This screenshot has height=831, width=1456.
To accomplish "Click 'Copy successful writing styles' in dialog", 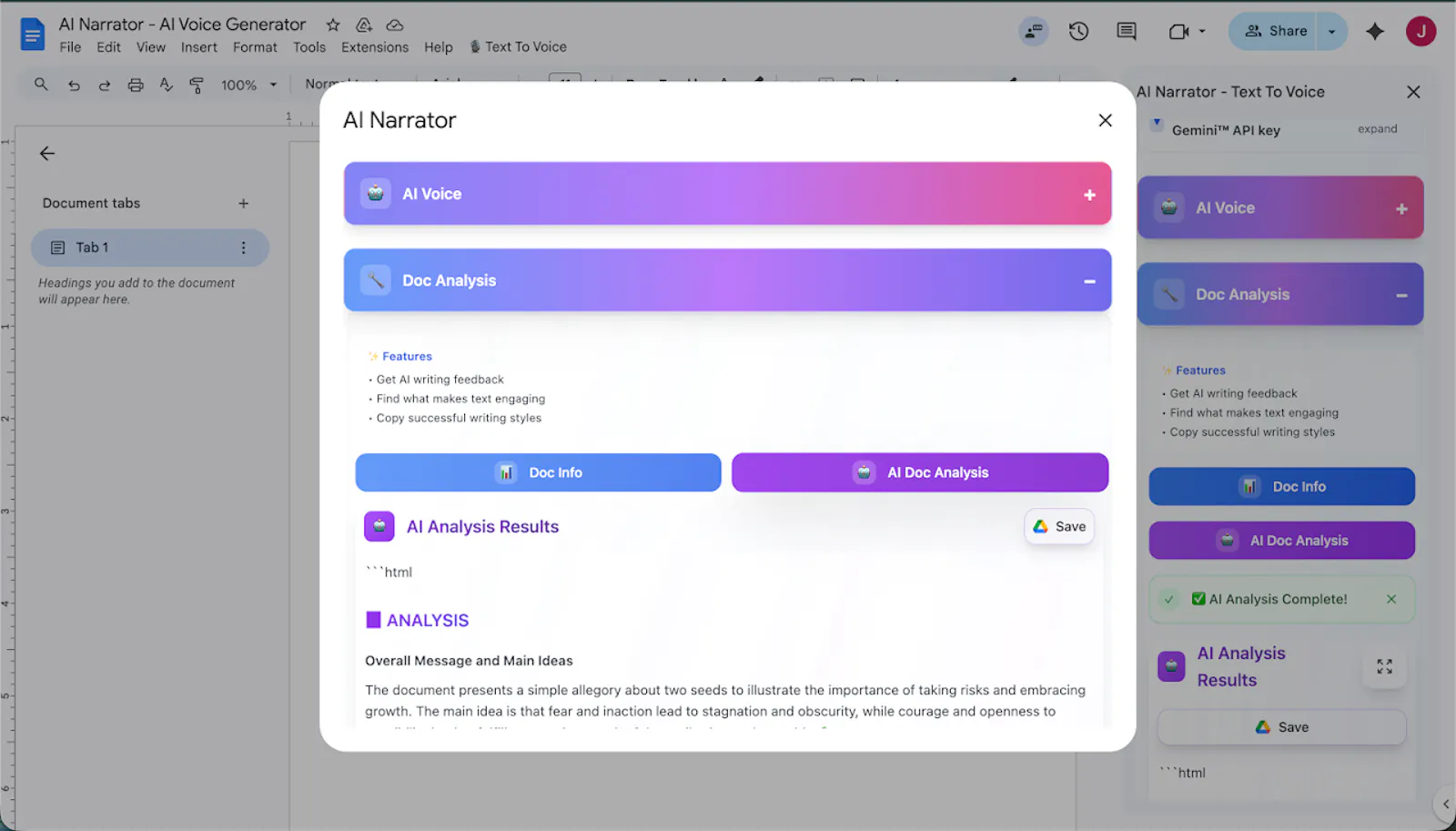I will [459, 418].
